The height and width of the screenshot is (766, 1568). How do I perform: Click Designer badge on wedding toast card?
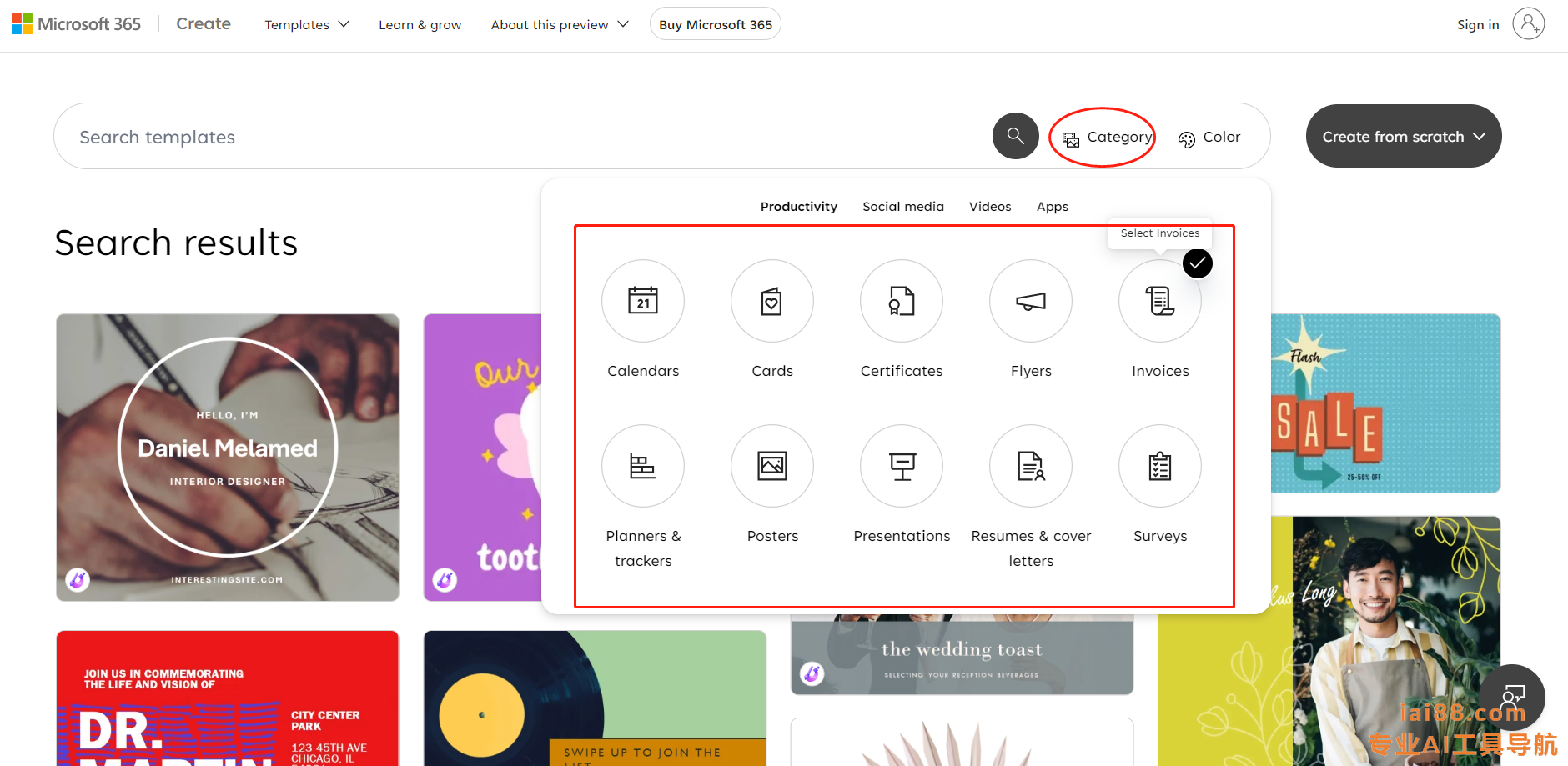pos(812,673)
